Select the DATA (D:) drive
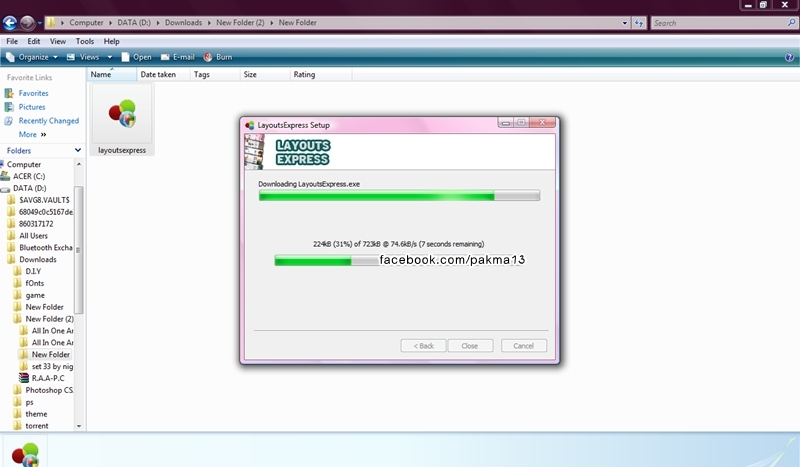Viewport: 800px width, 467px height. pos(29,188)
